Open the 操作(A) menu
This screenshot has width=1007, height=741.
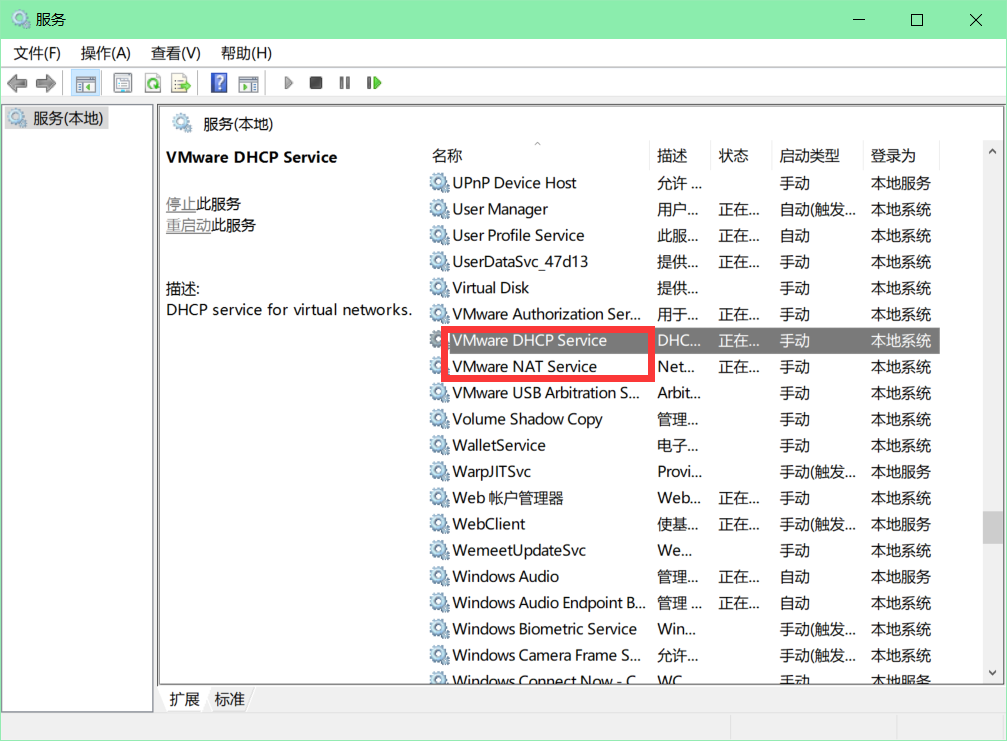[105, 53]
